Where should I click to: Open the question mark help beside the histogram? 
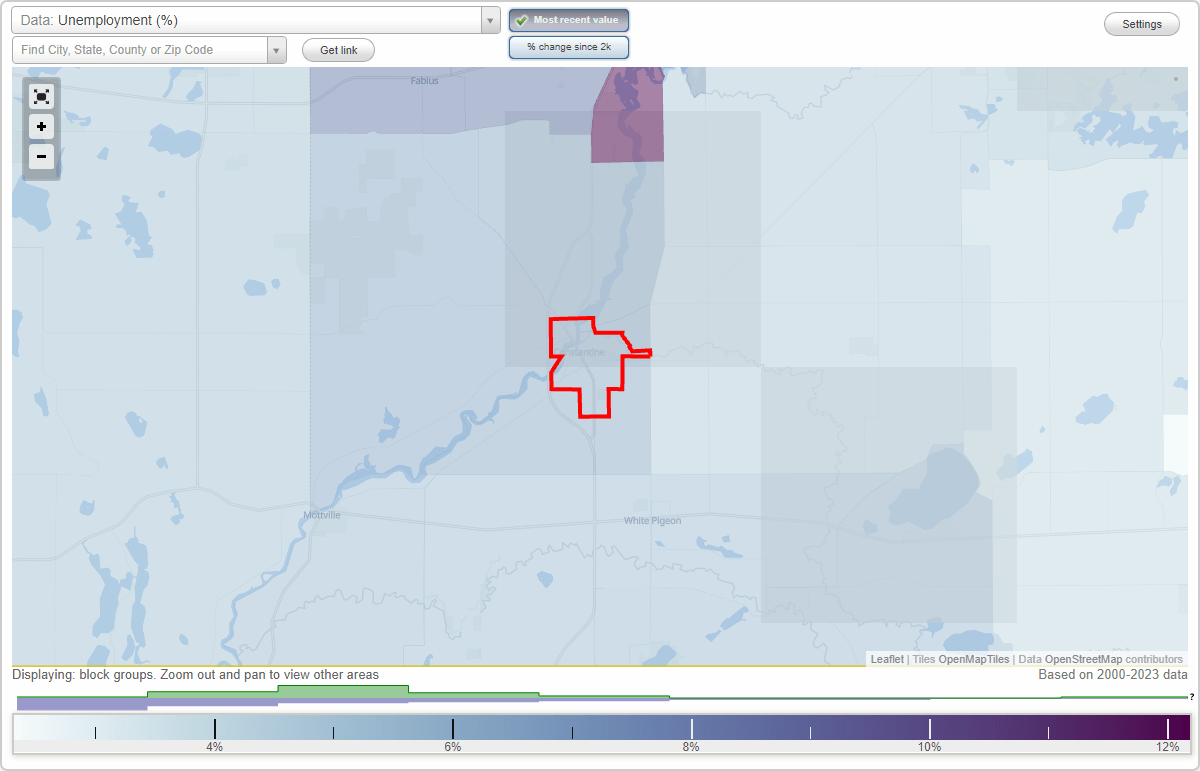1193,697
